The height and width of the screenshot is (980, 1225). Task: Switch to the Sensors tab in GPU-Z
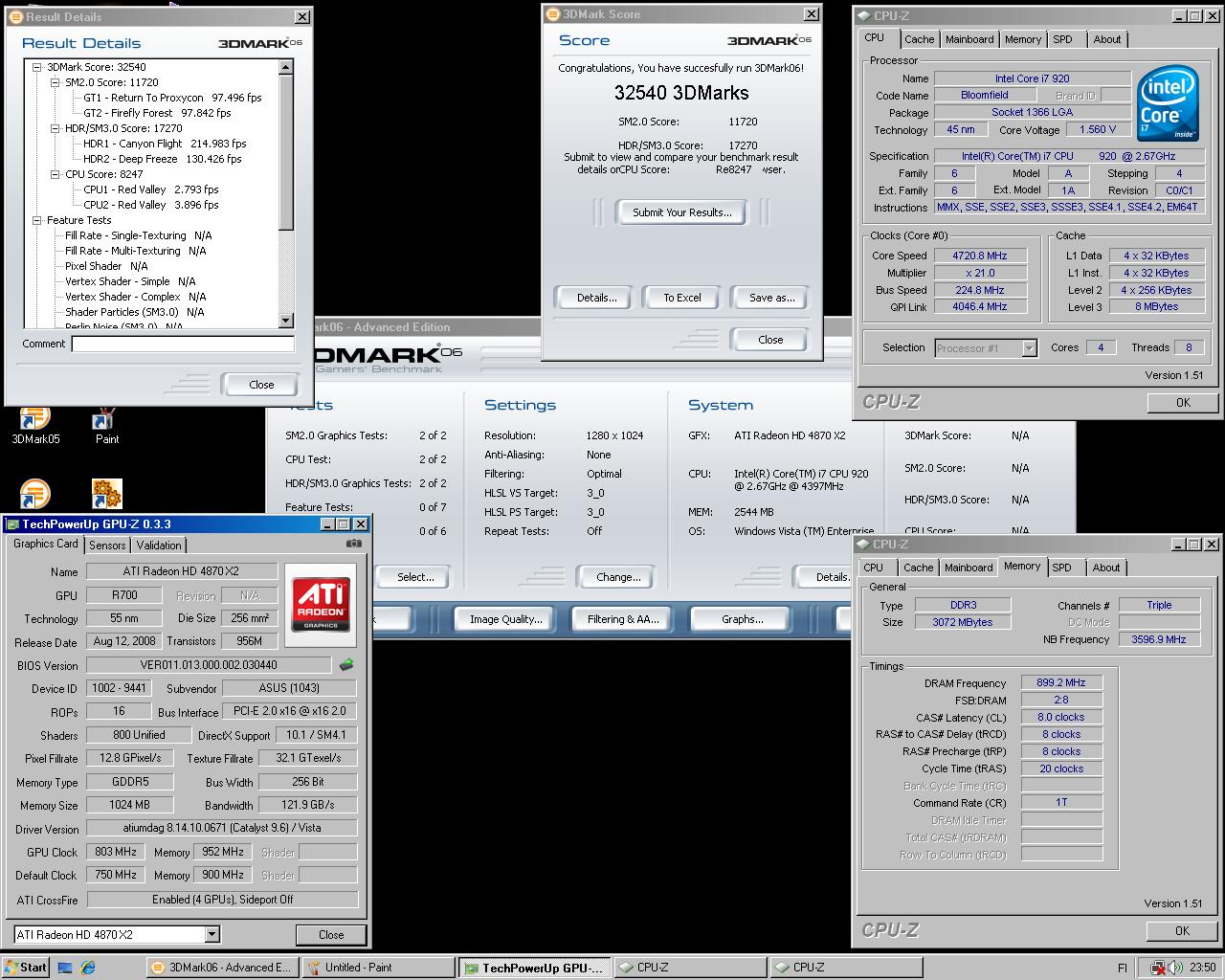point(107,545)
